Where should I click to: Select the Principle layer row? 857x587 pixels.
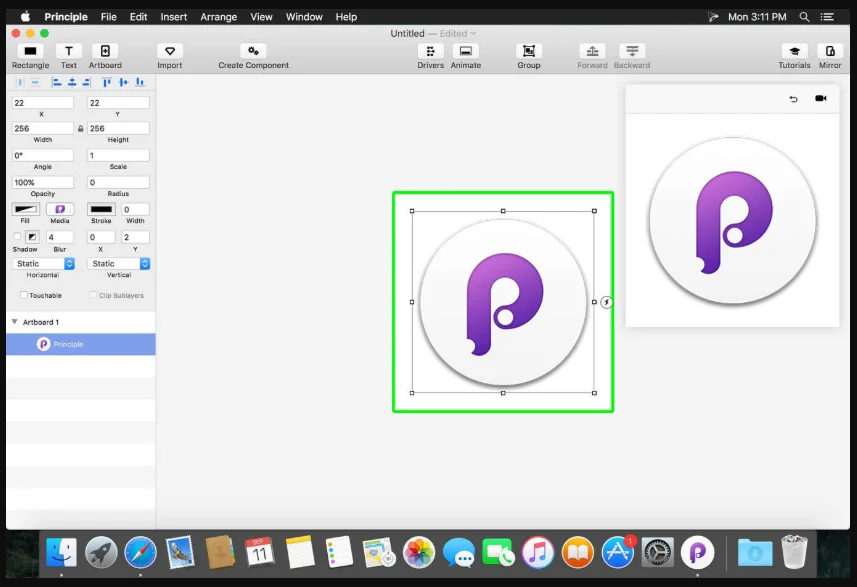[x=81, y=344]
